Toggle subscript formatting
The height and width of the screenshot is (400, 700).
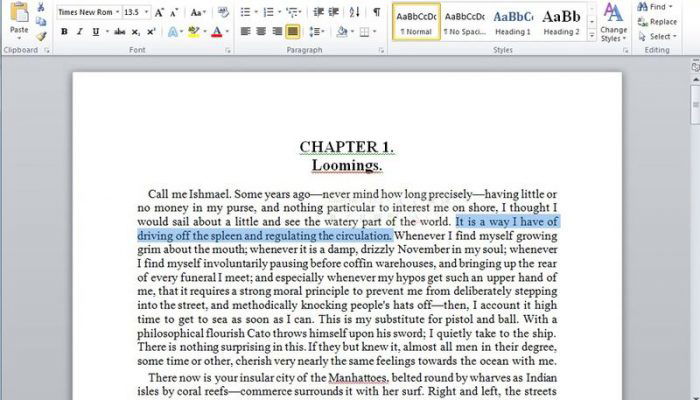coord(135,32)
